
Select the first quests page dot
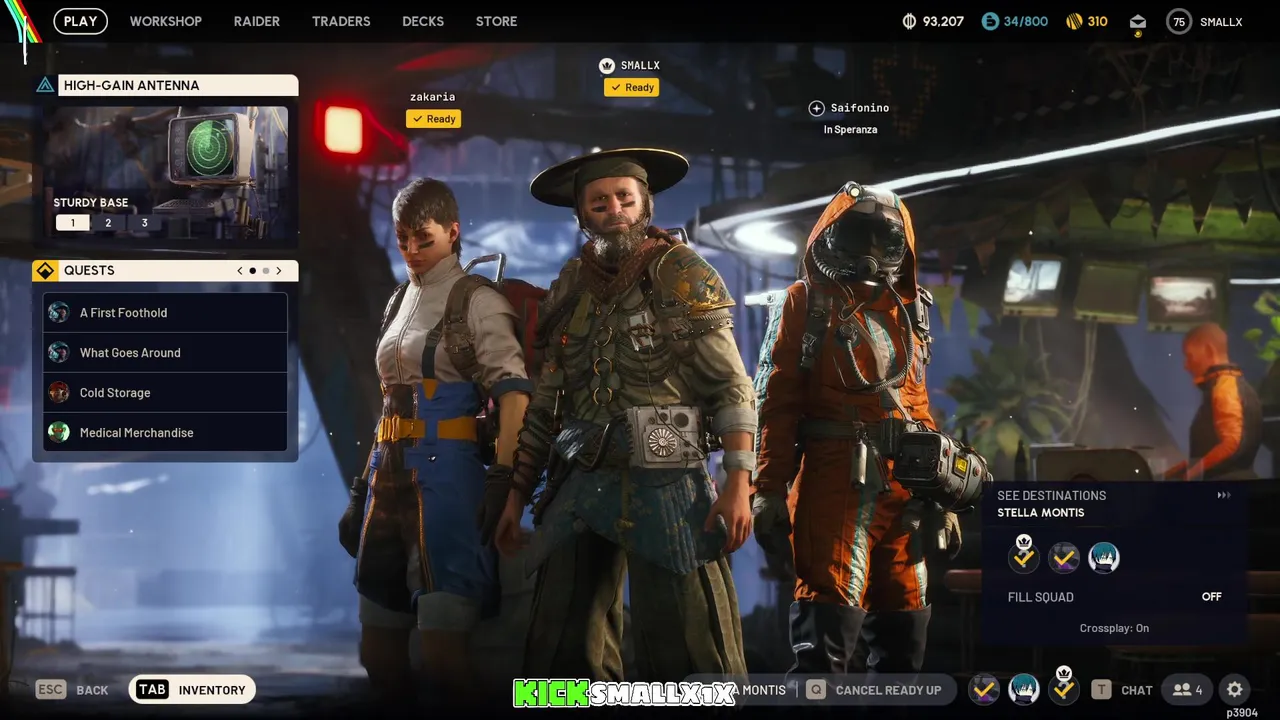[253, 271]
